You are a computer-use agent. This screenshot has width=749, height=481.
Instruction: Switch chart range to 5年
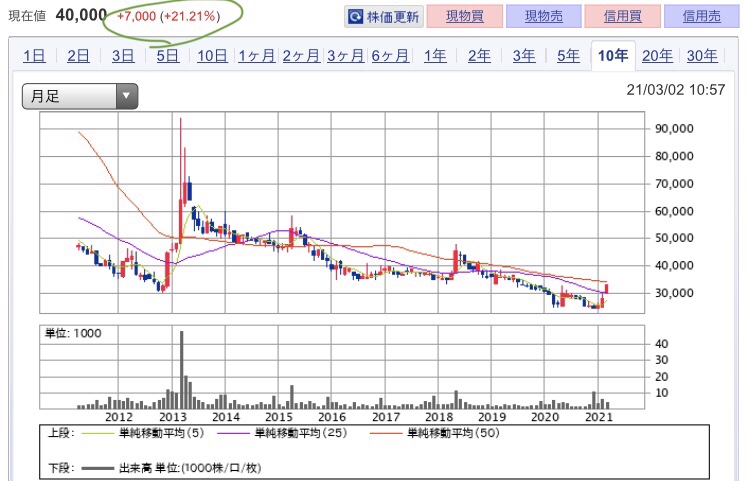(568, 56)
